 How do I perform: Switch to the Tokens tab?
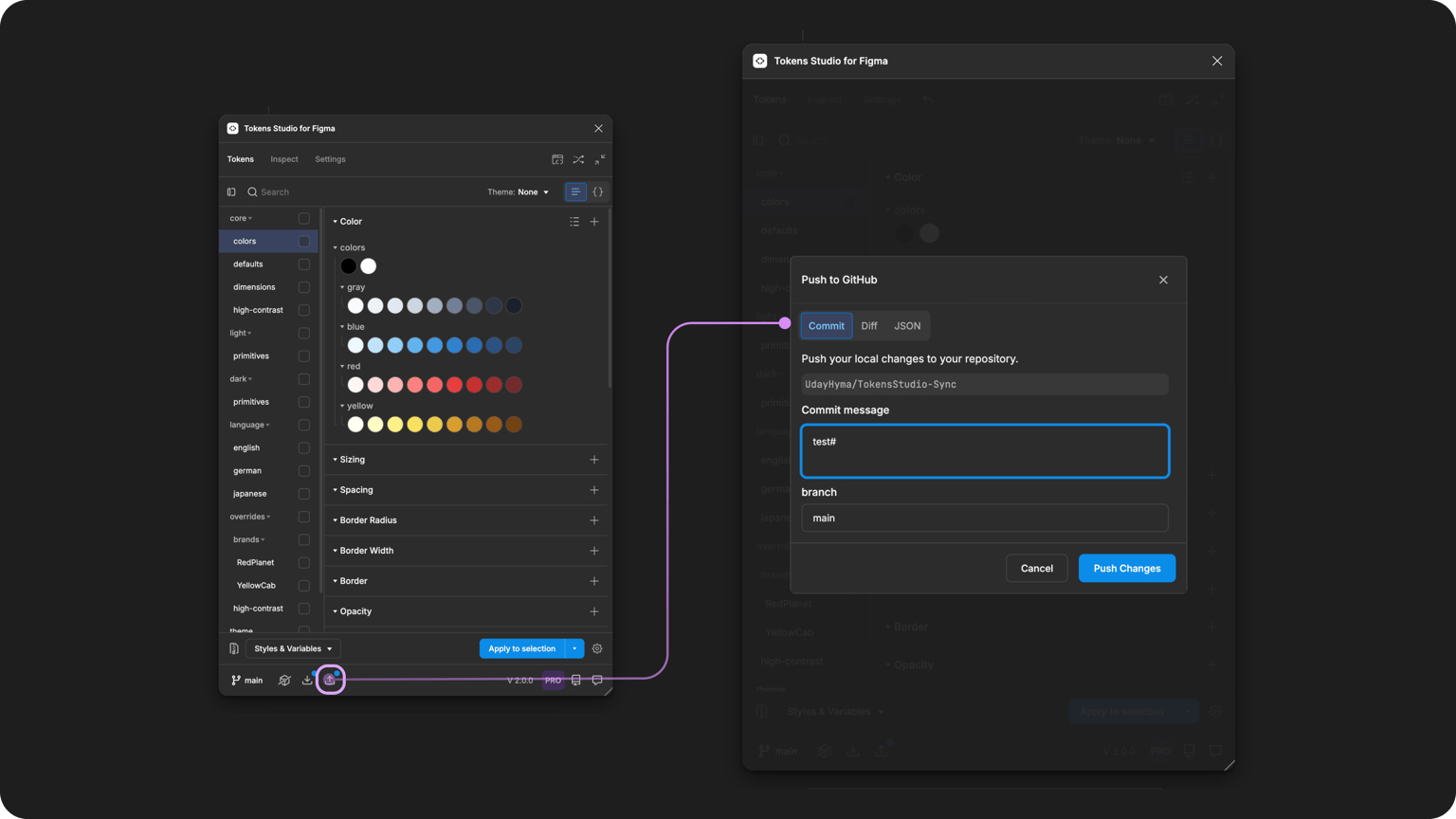point(241,159)
